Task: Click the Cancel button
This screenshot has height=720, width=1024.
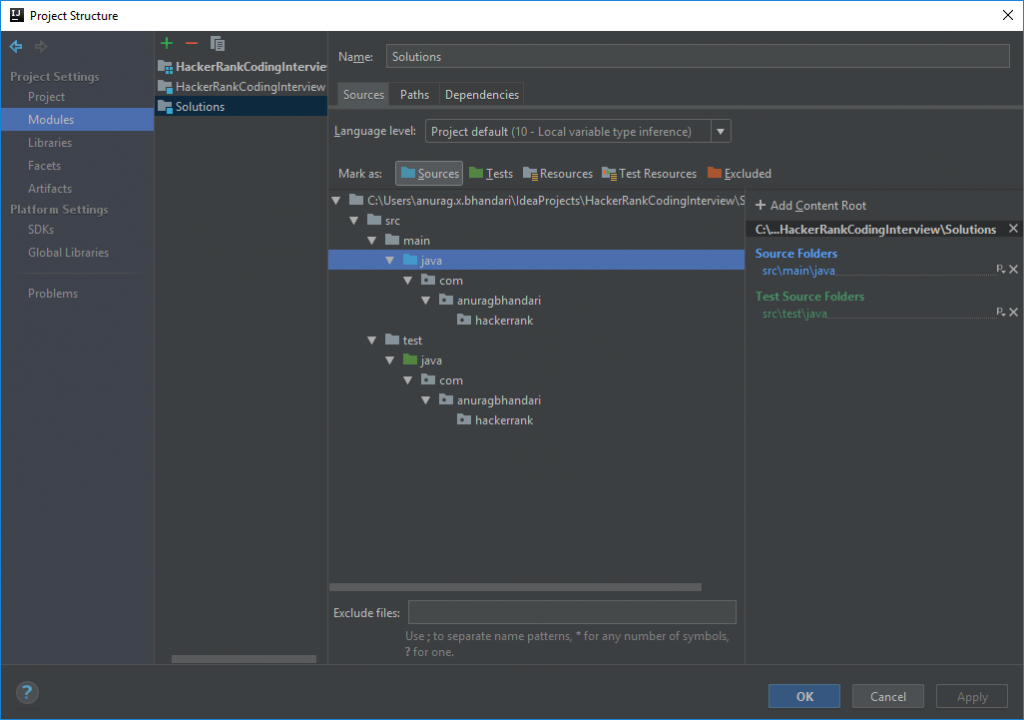Action: pyautogui.click(x=888, y=696)
